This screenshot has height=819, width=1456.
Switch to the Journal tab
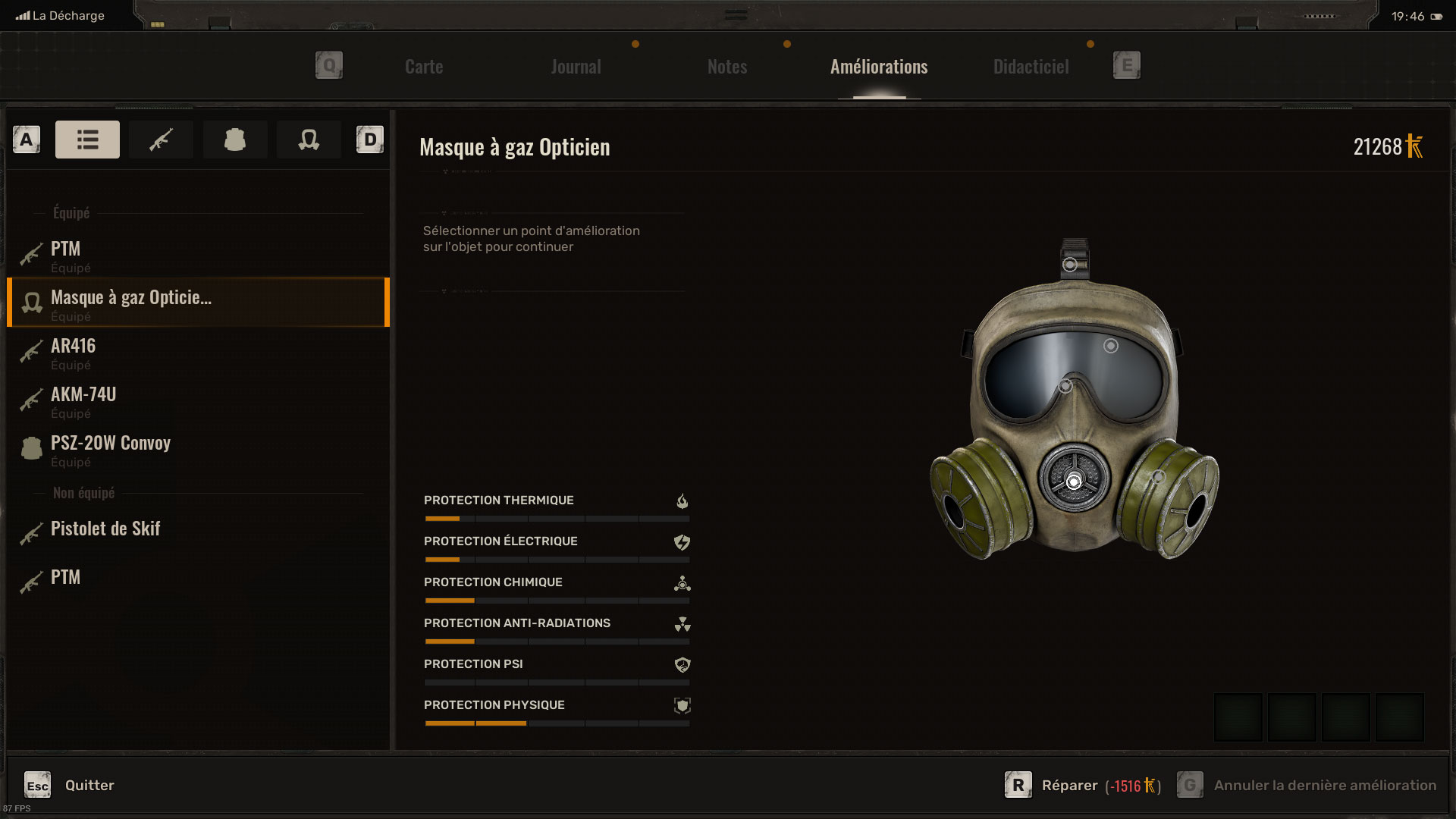(576, 67)
